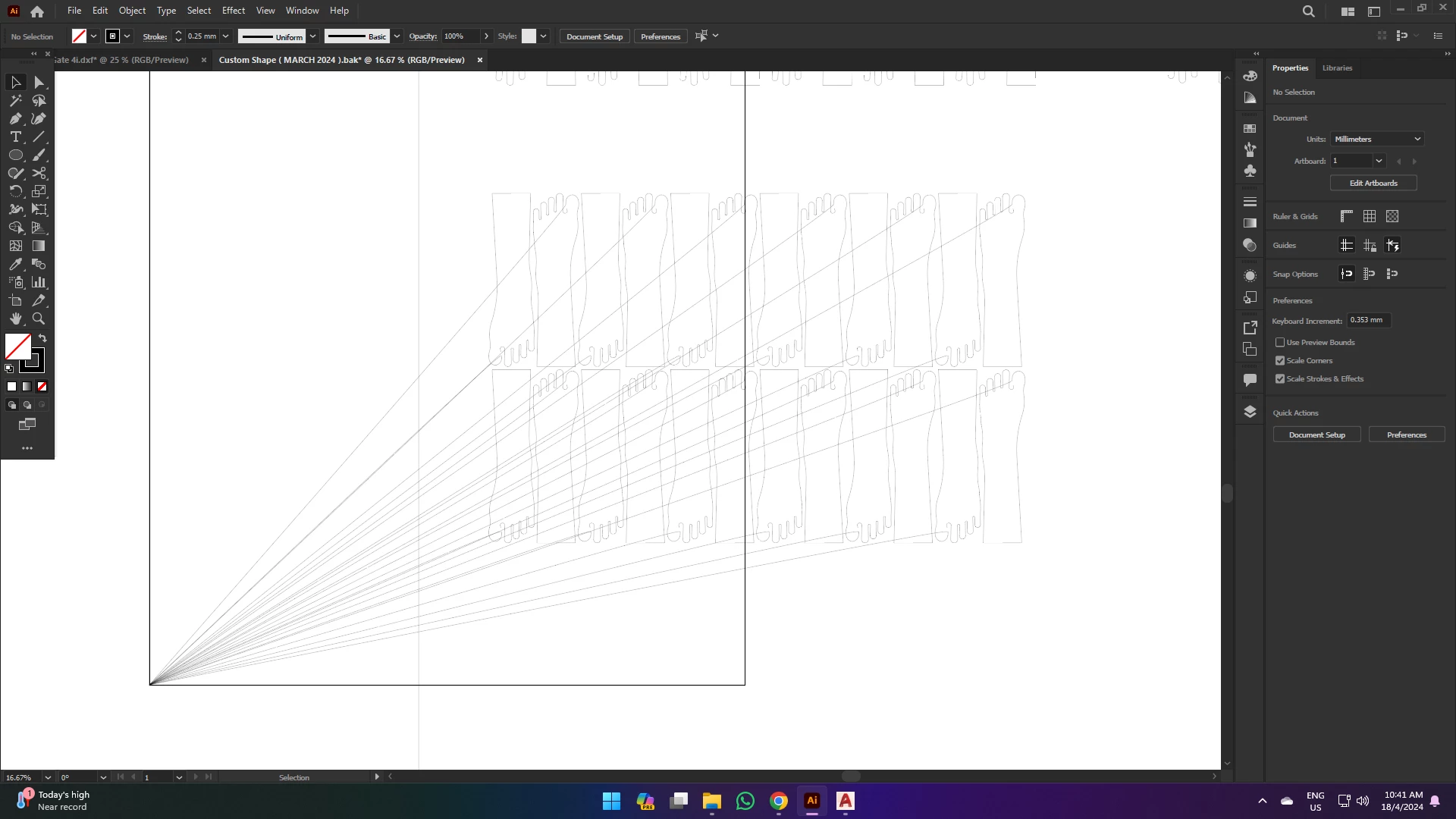The width and height of the screenshot is (1456, 819).
Task: Select the Zoom tool
Action: pos(39,318)
